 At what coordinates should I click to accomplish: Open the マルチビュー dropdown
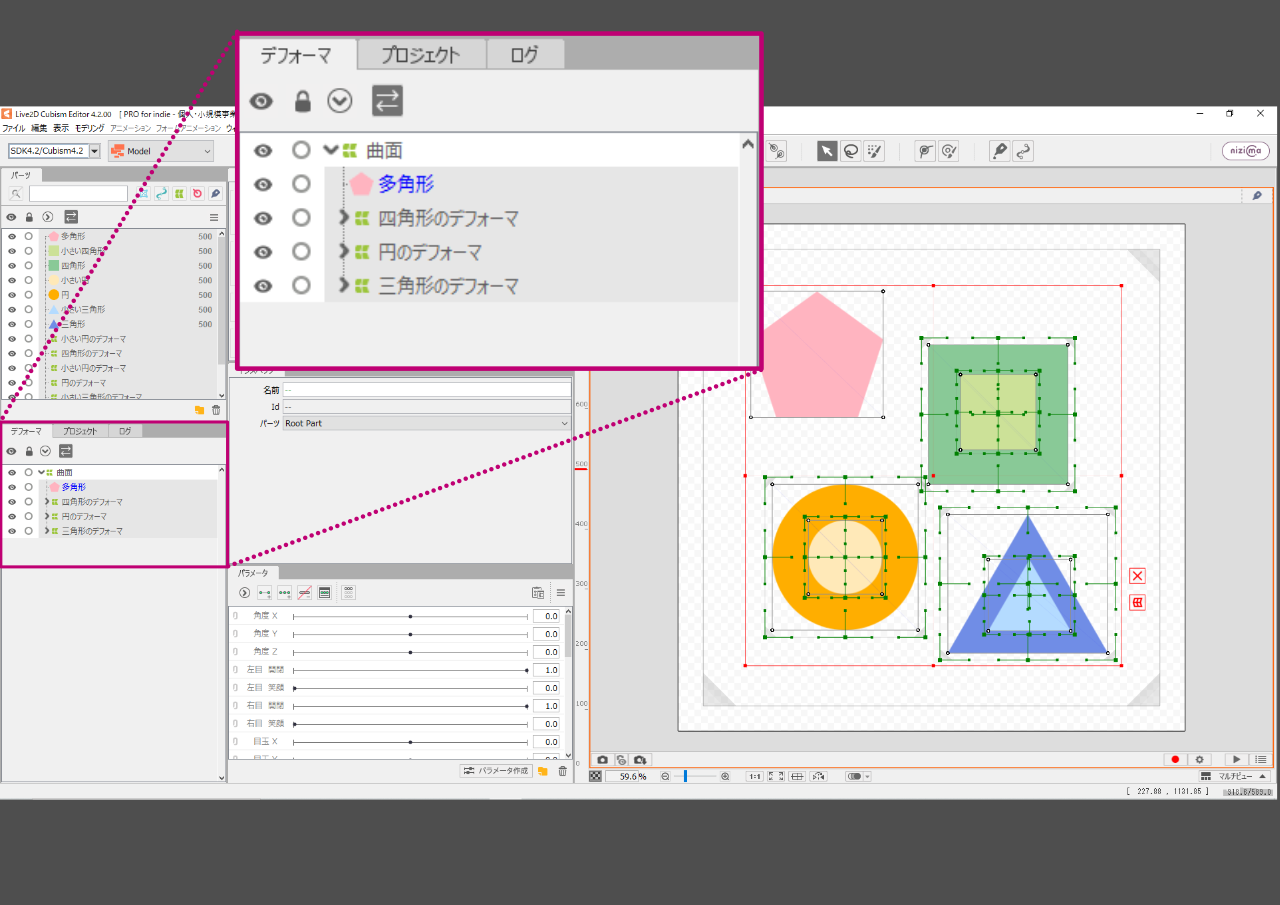[1234, 776]
